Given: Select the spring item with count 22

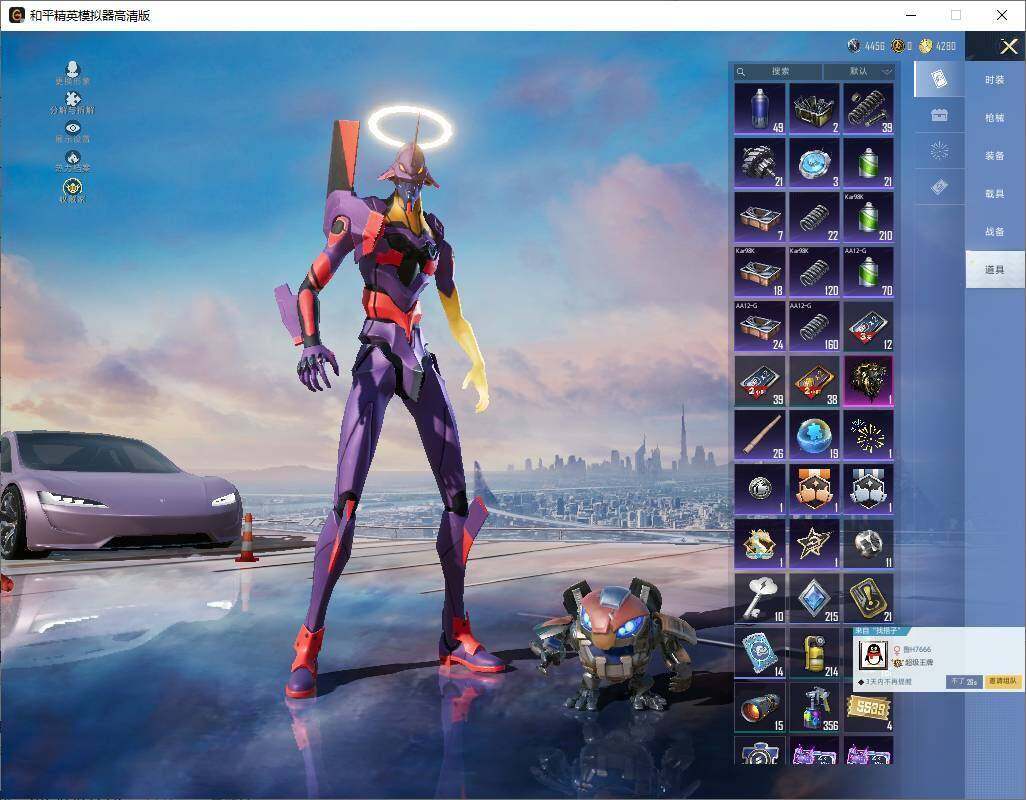Looking at the screenshot, I should [814, 217].
